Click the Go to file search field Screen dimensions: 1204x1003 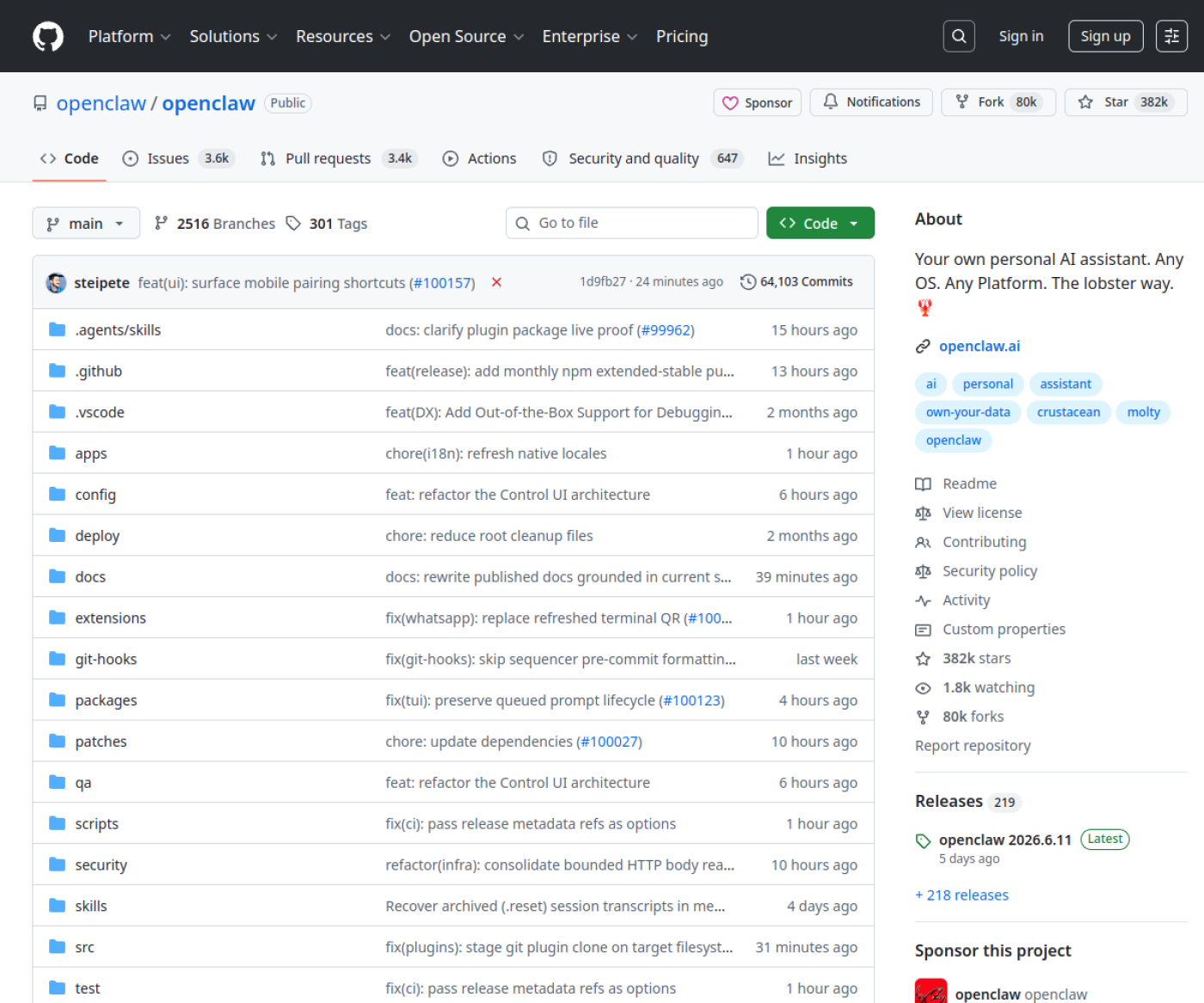632,223
